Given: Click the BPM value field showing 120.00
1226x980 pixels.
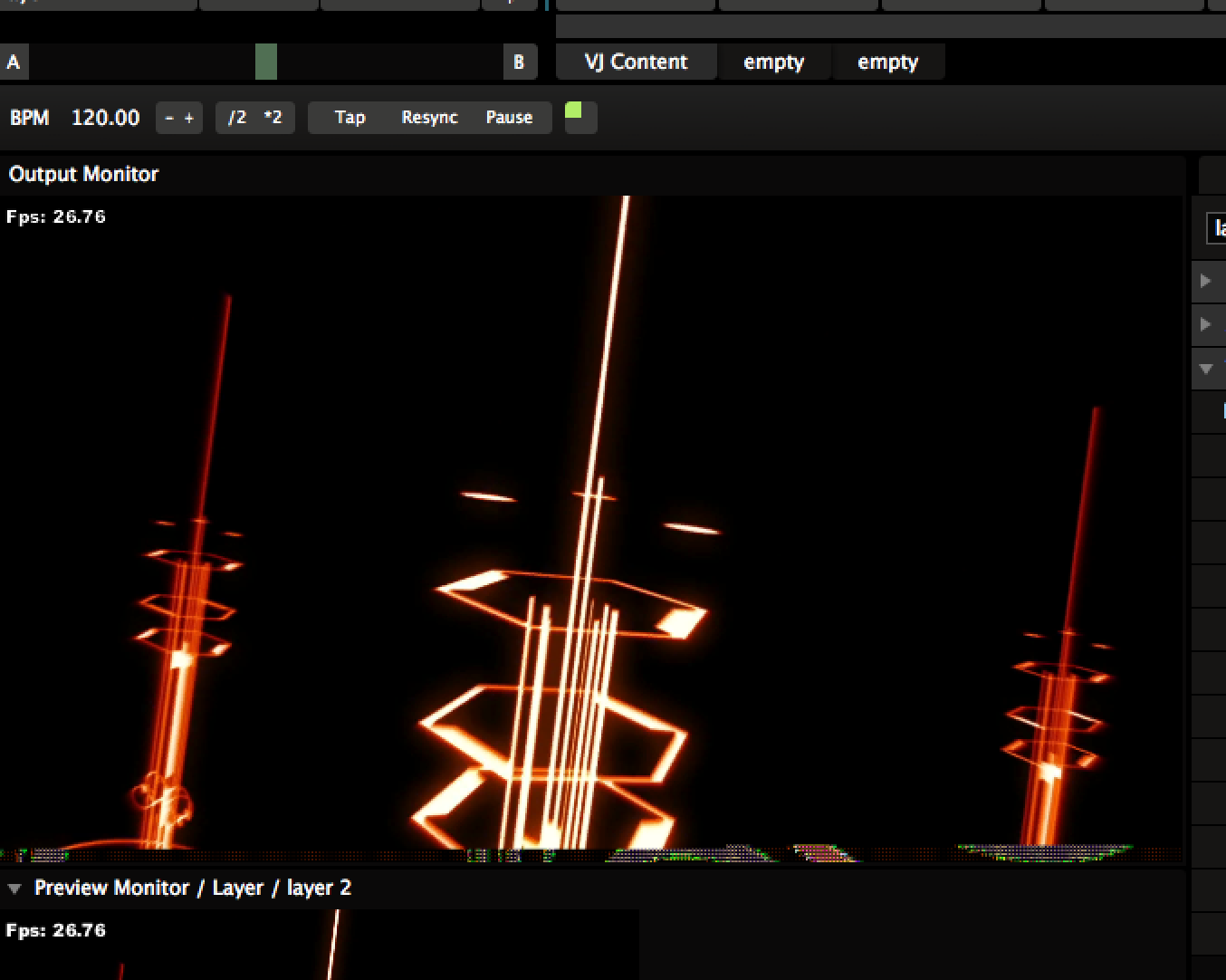Looking at the screenshot, I should point(105,118).
